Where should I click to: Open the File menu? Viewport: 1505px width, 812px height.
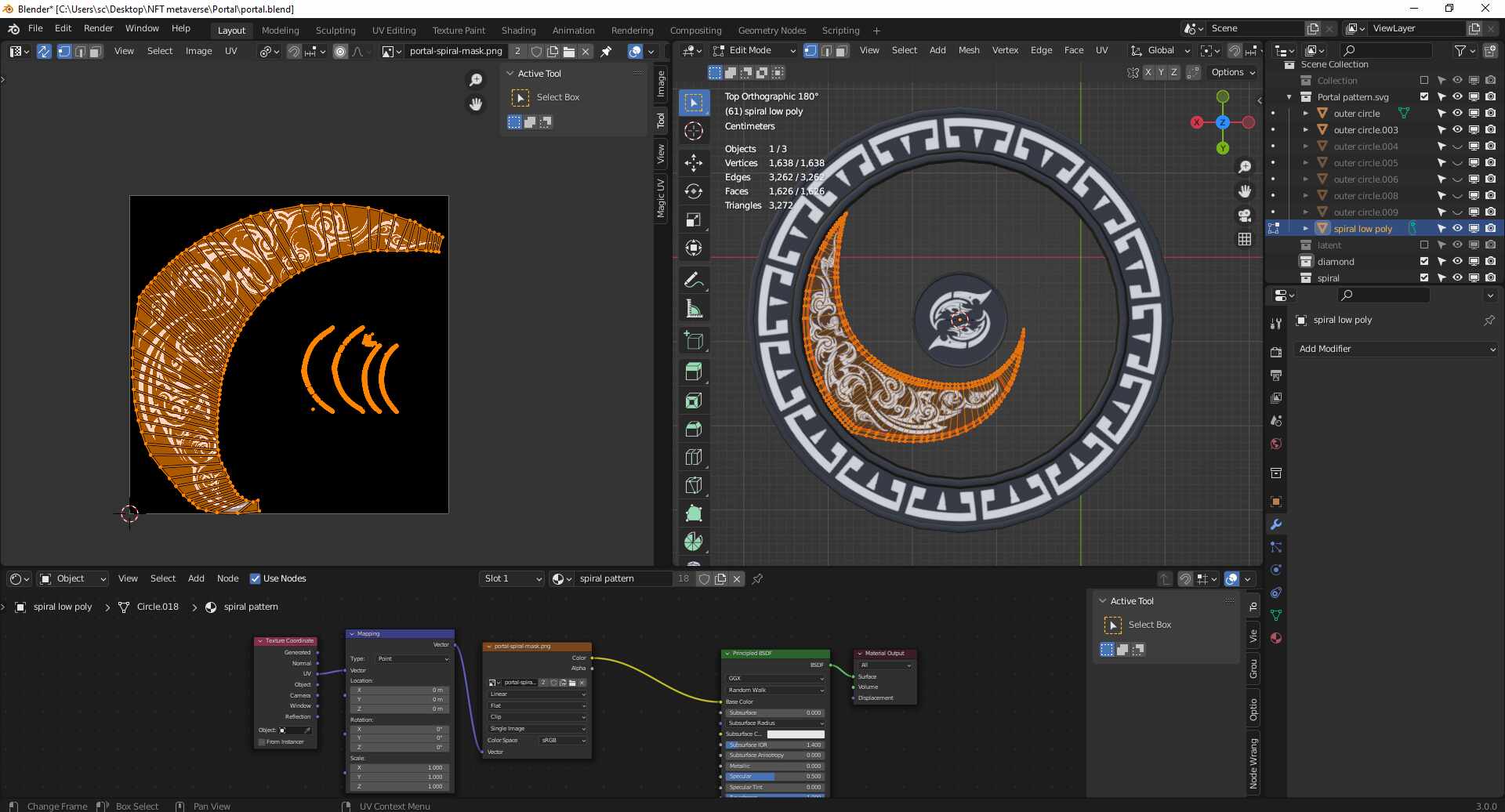pos(35,28)
